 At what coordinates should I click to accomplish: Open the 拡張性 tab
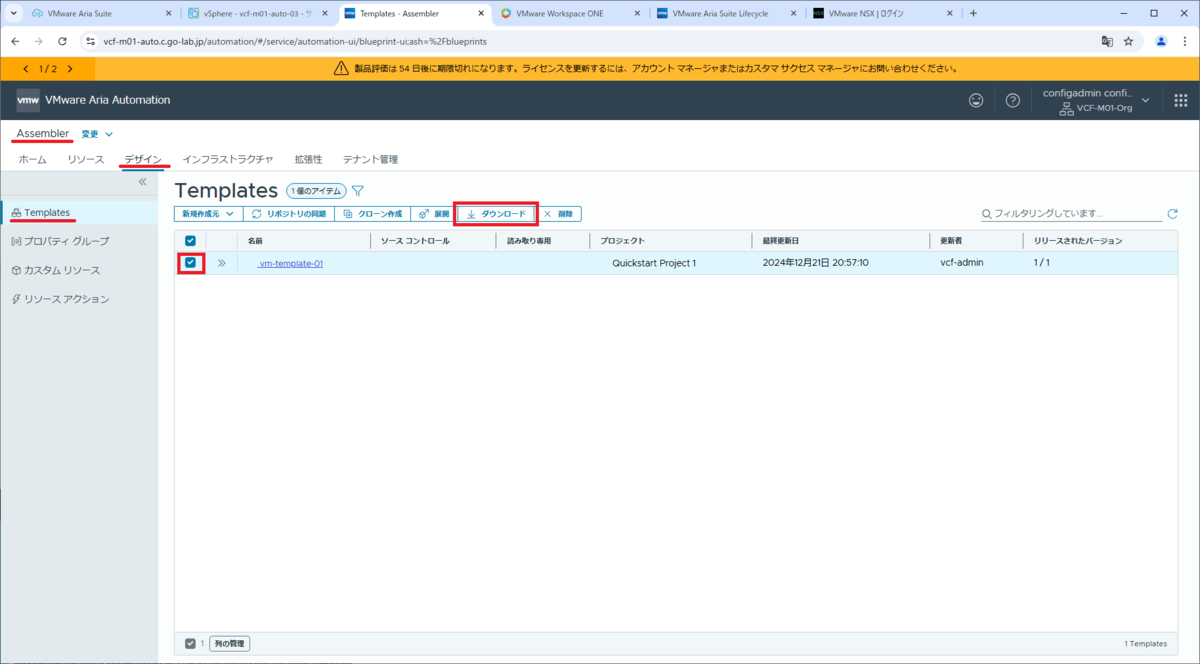308,159
